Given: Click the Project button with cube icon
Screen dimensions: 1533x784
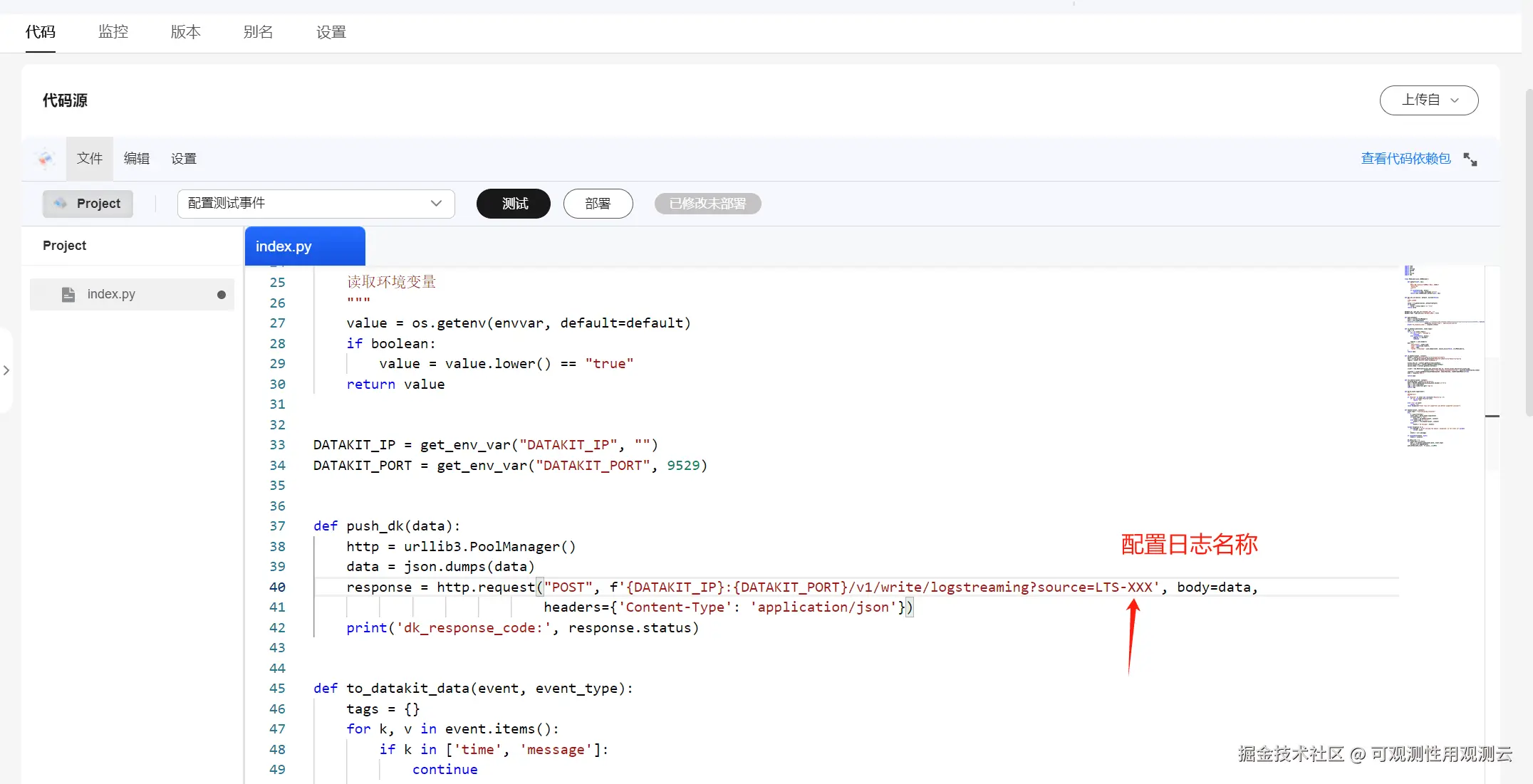Looking at the screenshot, I should [88, 204].
